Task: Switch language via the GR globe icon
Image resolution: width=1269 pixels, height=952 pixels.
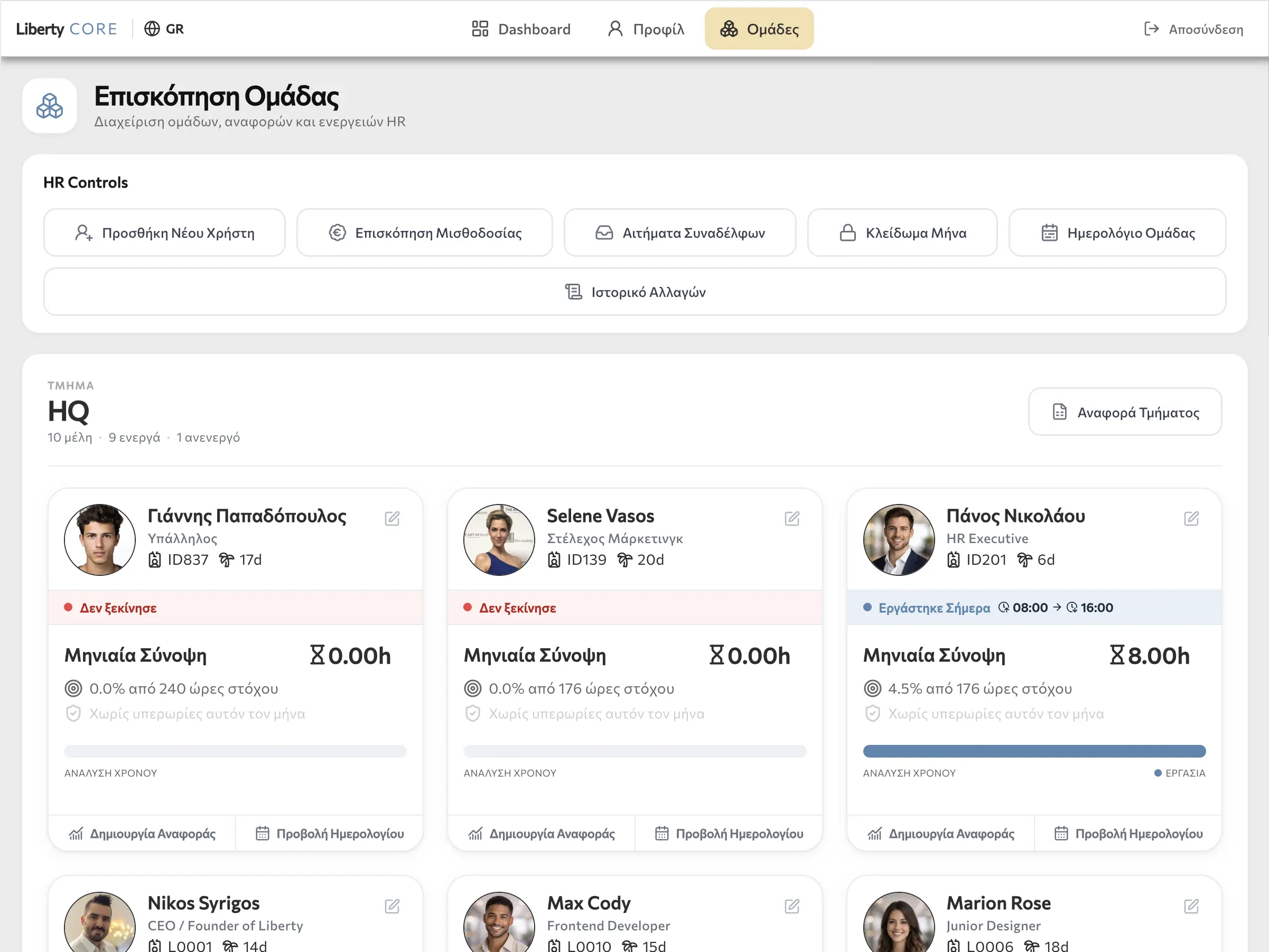Action: point(163,29)
